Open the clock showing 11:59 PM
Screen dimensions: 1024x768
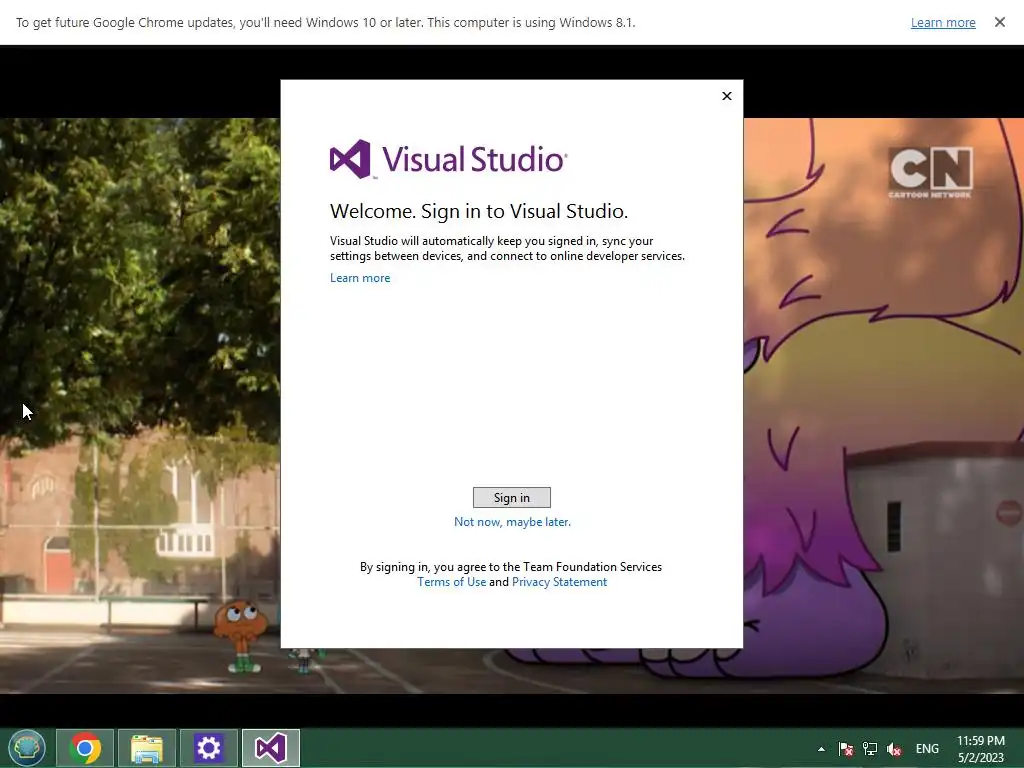[981, 749]
